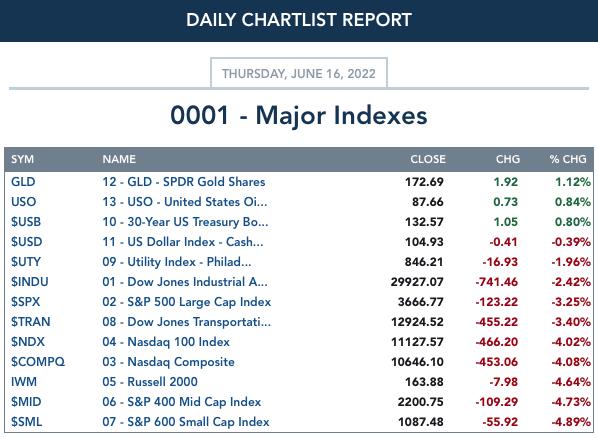Open 12 - GLD - SPDR Gold Shares chart
Viewport: 598px width, 438px height.
coord(183,182)
